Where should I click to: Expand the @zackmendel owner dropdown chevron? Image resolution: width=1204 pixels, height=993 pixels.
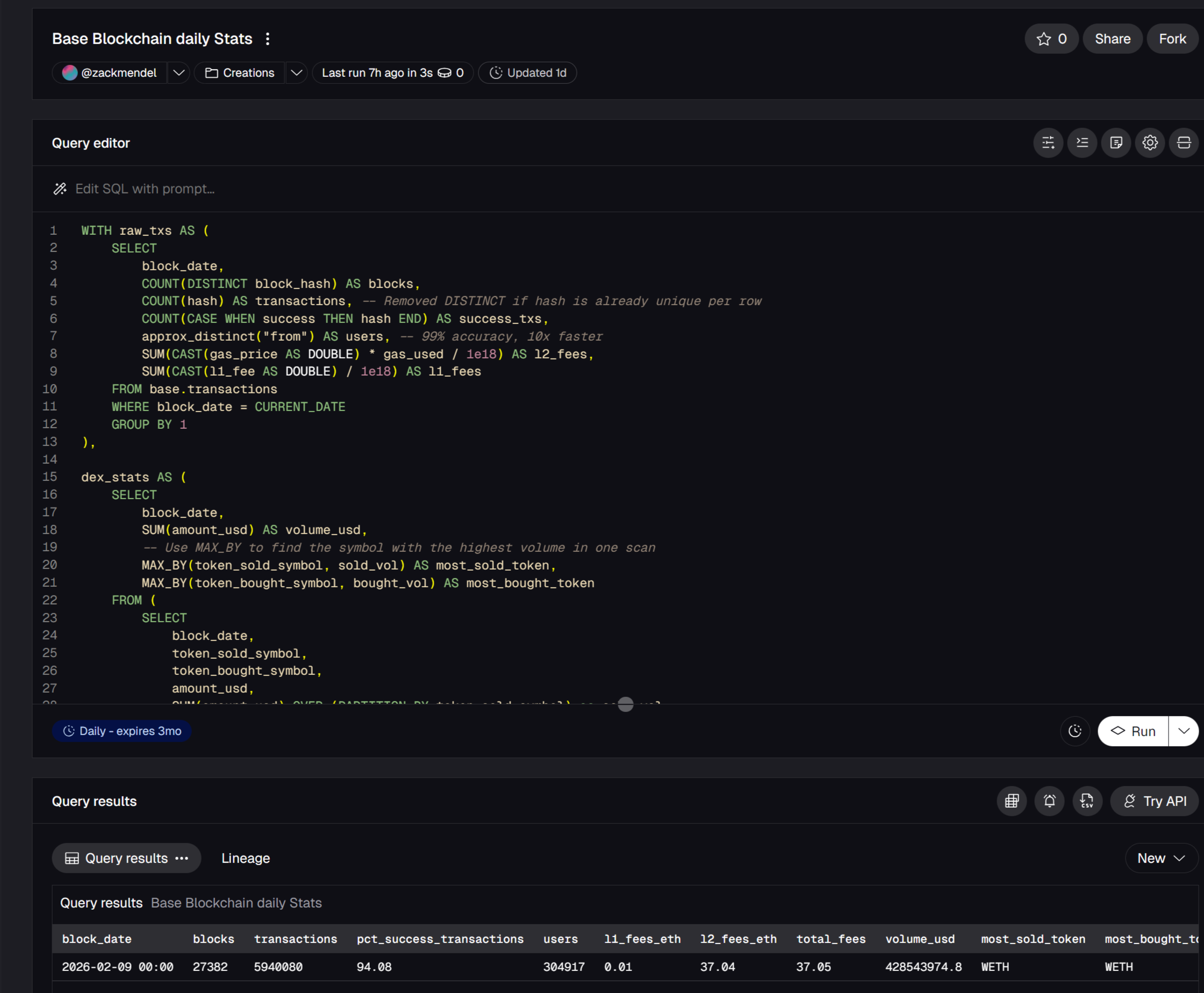click(178, 73)
